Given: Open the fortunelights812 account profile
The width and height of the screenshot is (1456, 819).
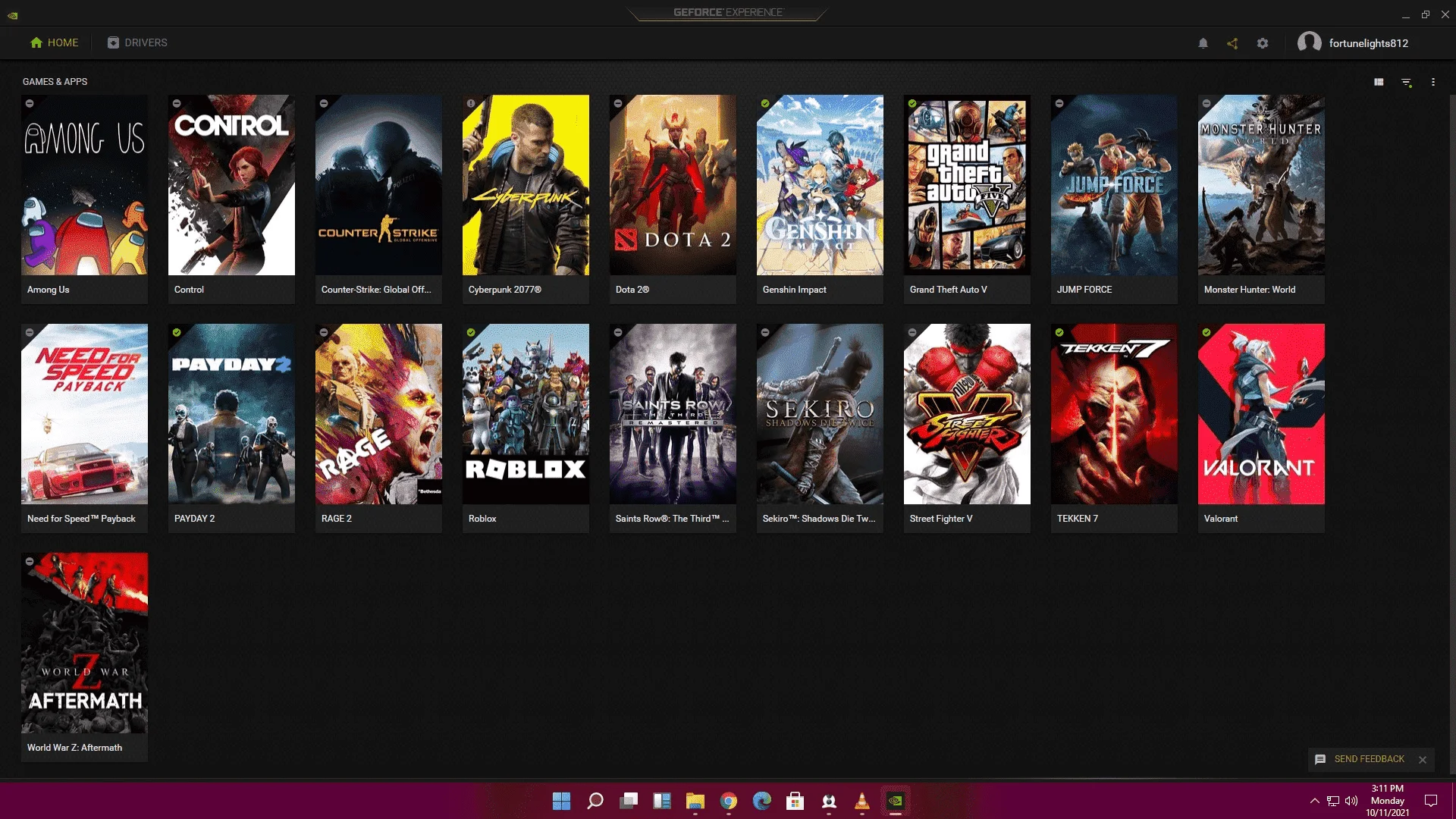Looking at the screenshot, I should (1354, 43).
